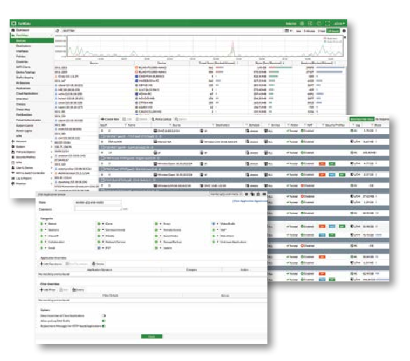Click the refresh icon beside Add Filter
410x361 pixels.
point(58,31)
